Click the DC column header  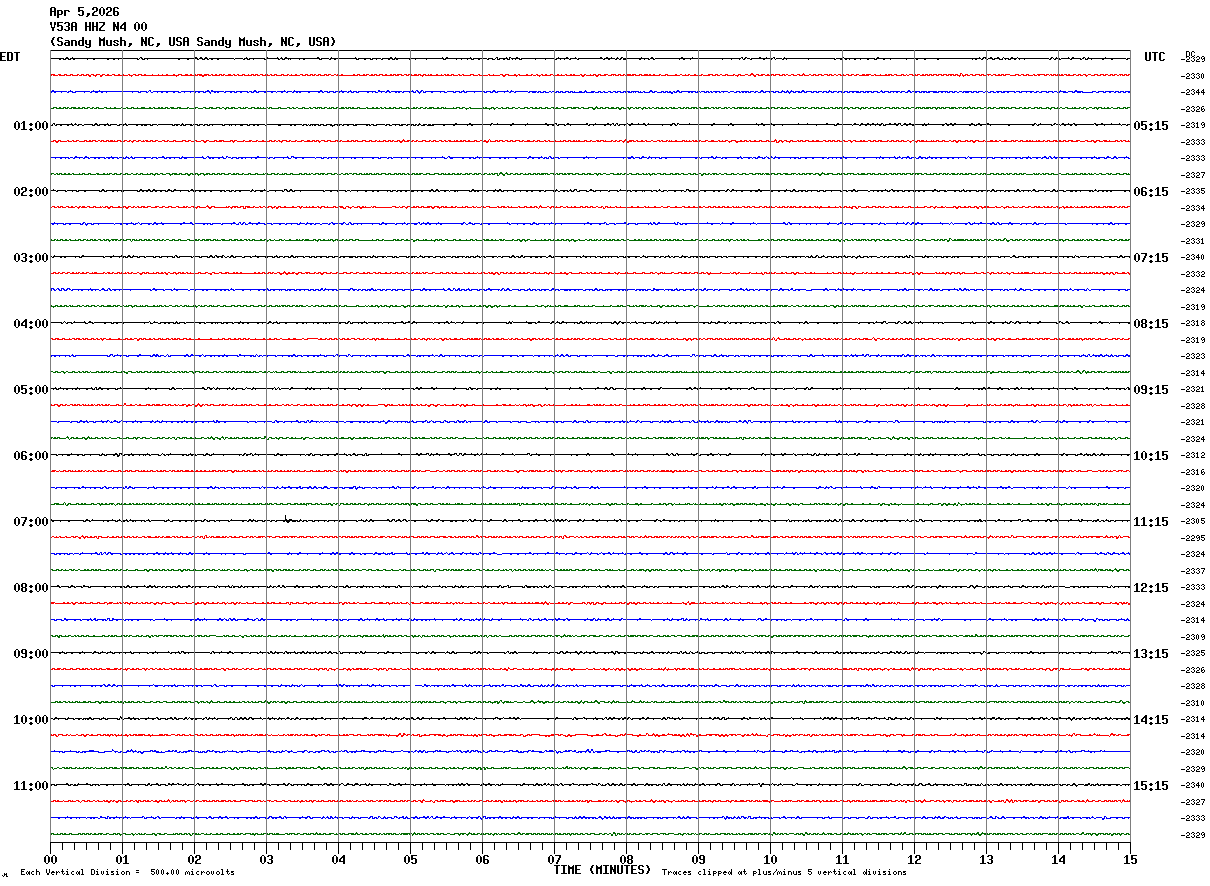1190,54
